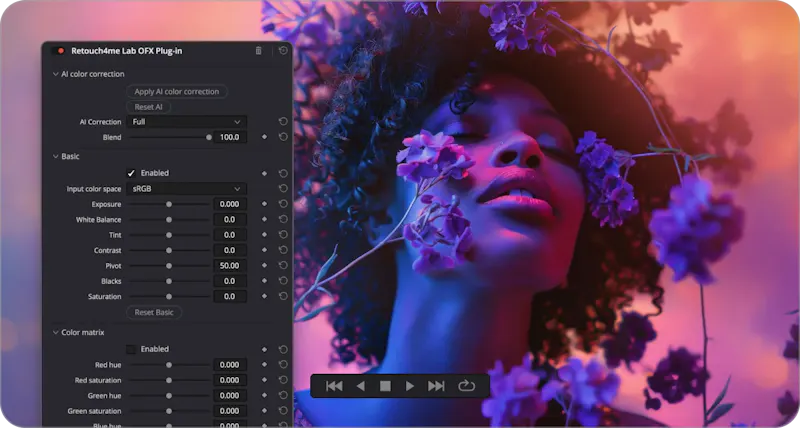The image size is (800, 428).
Task: Play the clip forward
Action: coord(410,386)
